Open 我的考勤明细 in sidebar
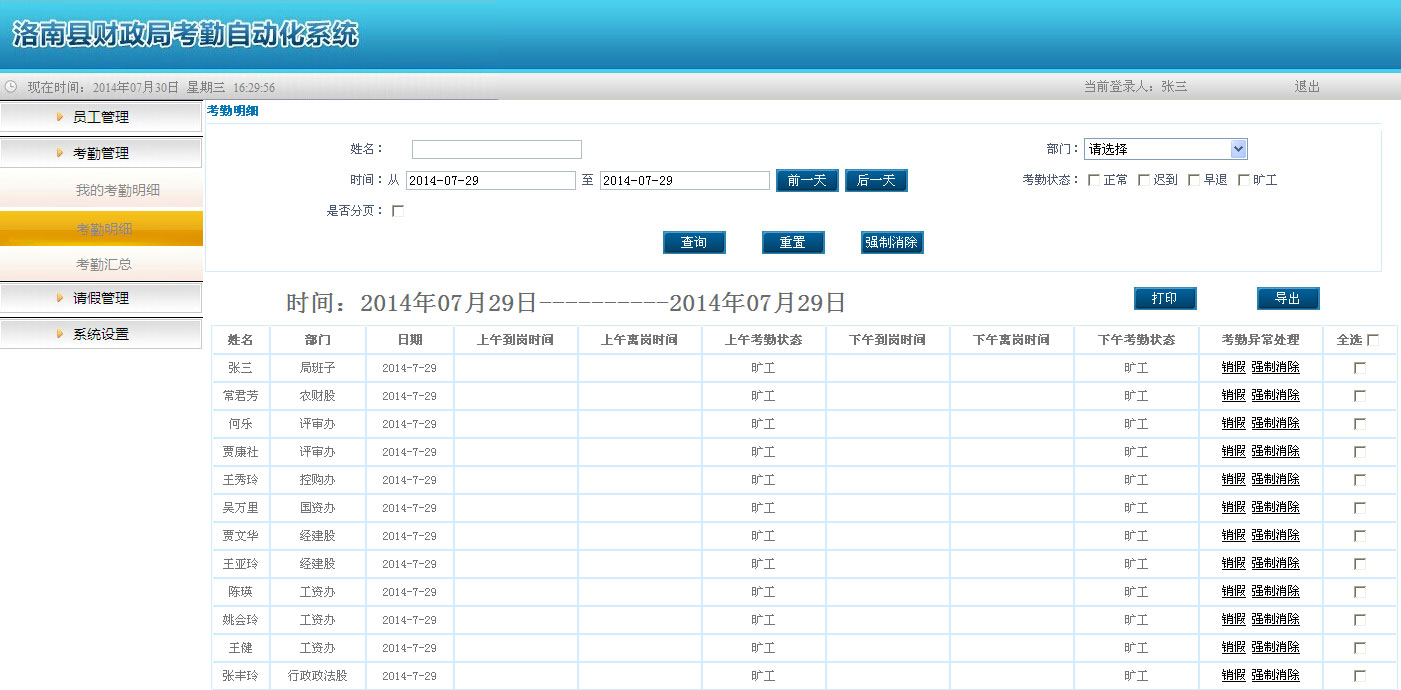This screenshot has width=1401, height=690. coord(118,190)
